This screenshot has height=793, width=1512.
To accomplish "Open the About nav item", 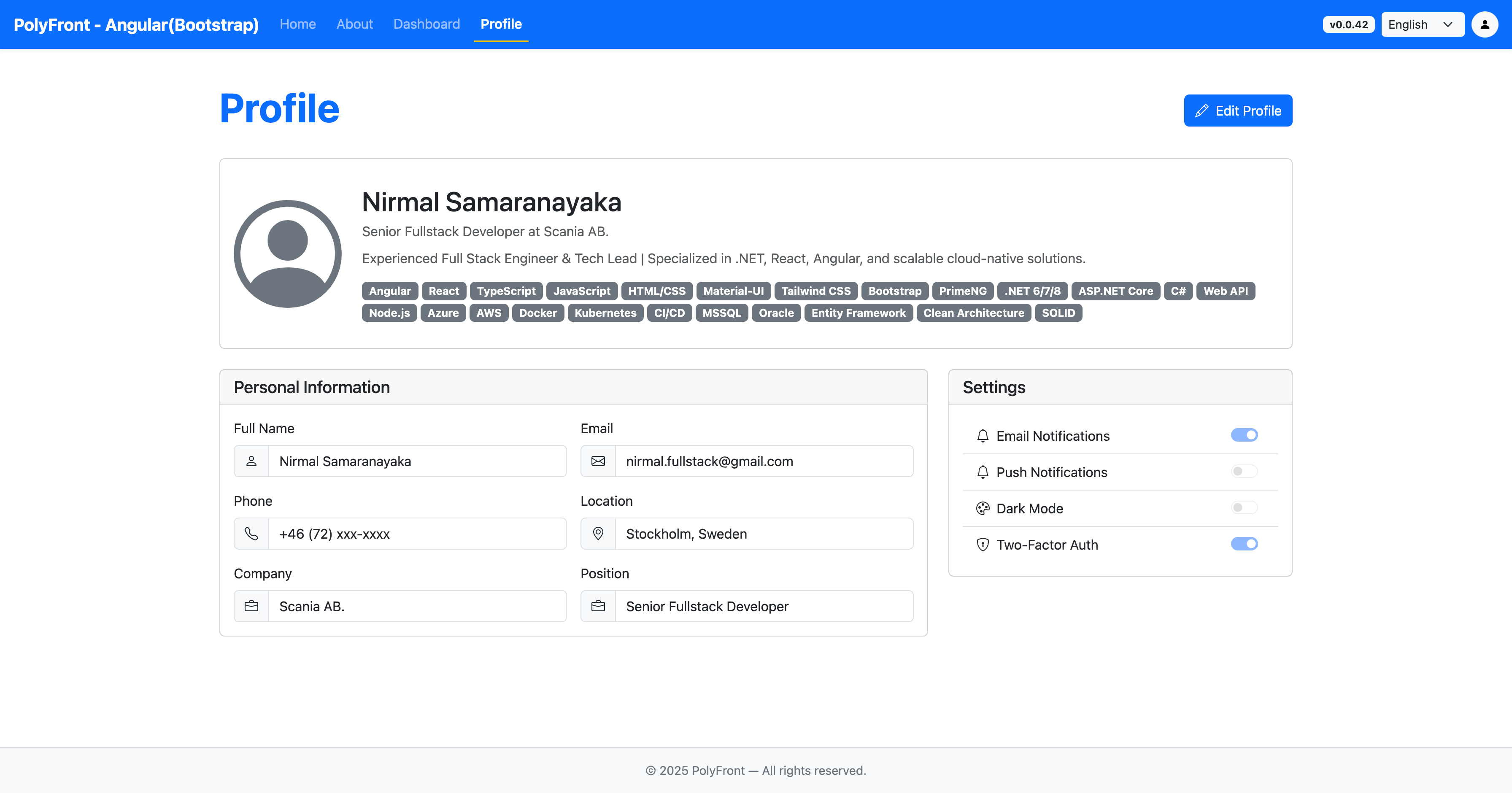I will pyautogui.click(x=354, y=24).
